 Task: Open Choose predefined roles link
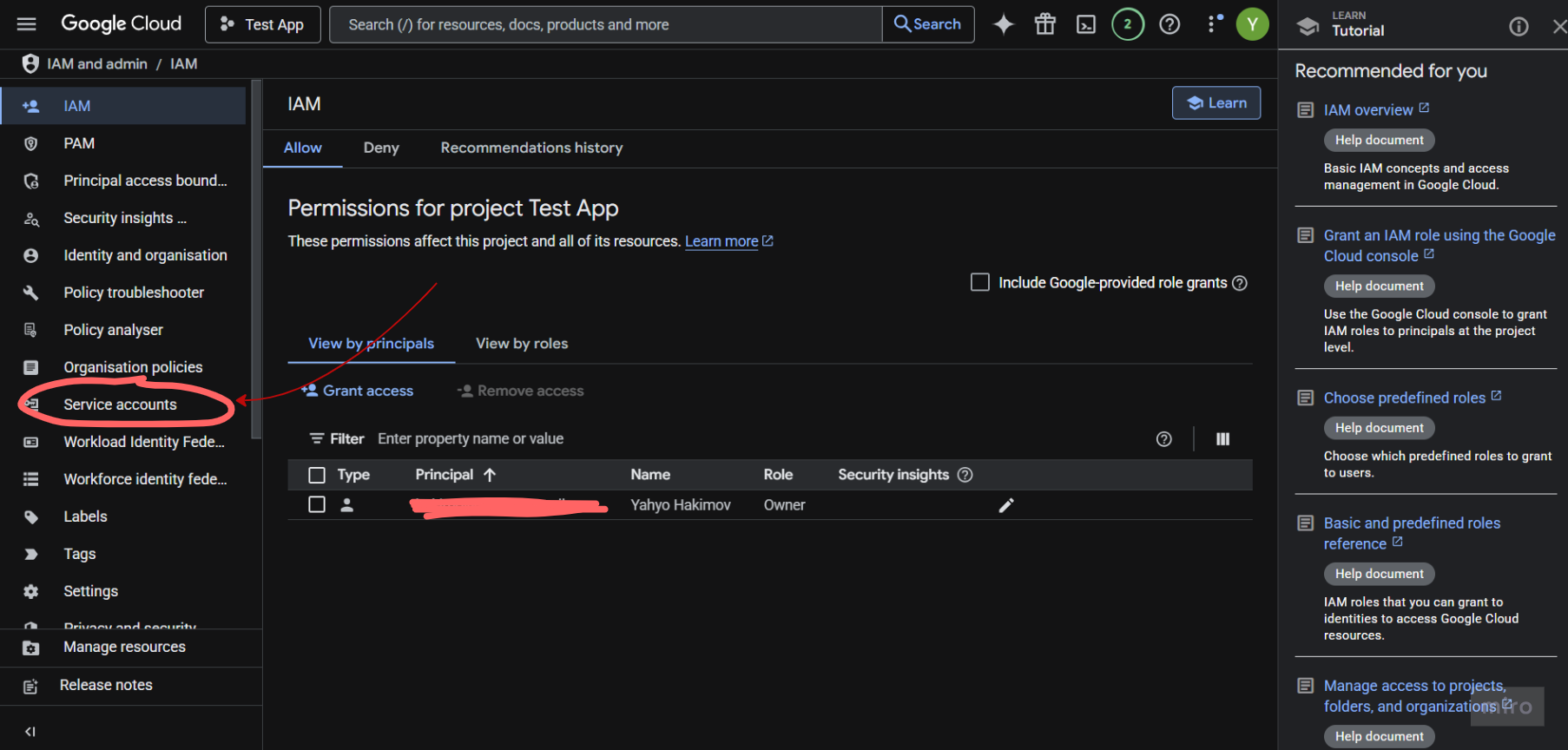[x=1413, y=398]
